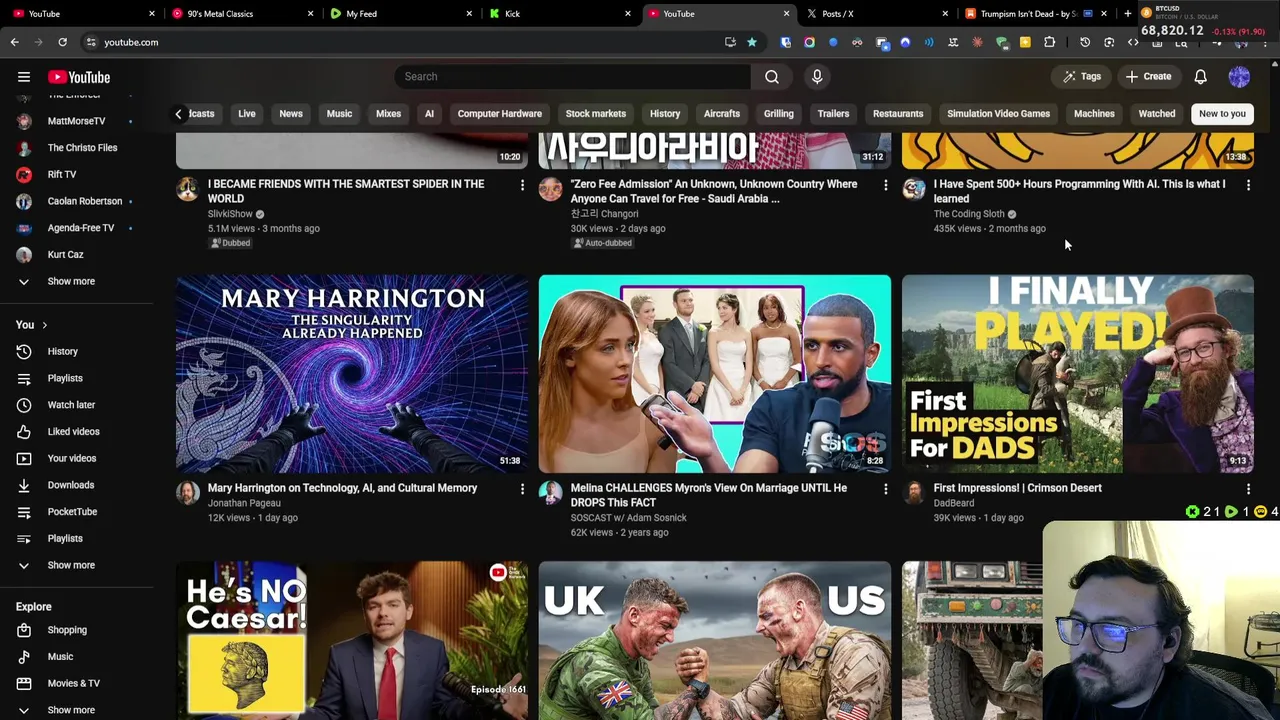Click SlivkiShow channel avatar

click(188, 190)
